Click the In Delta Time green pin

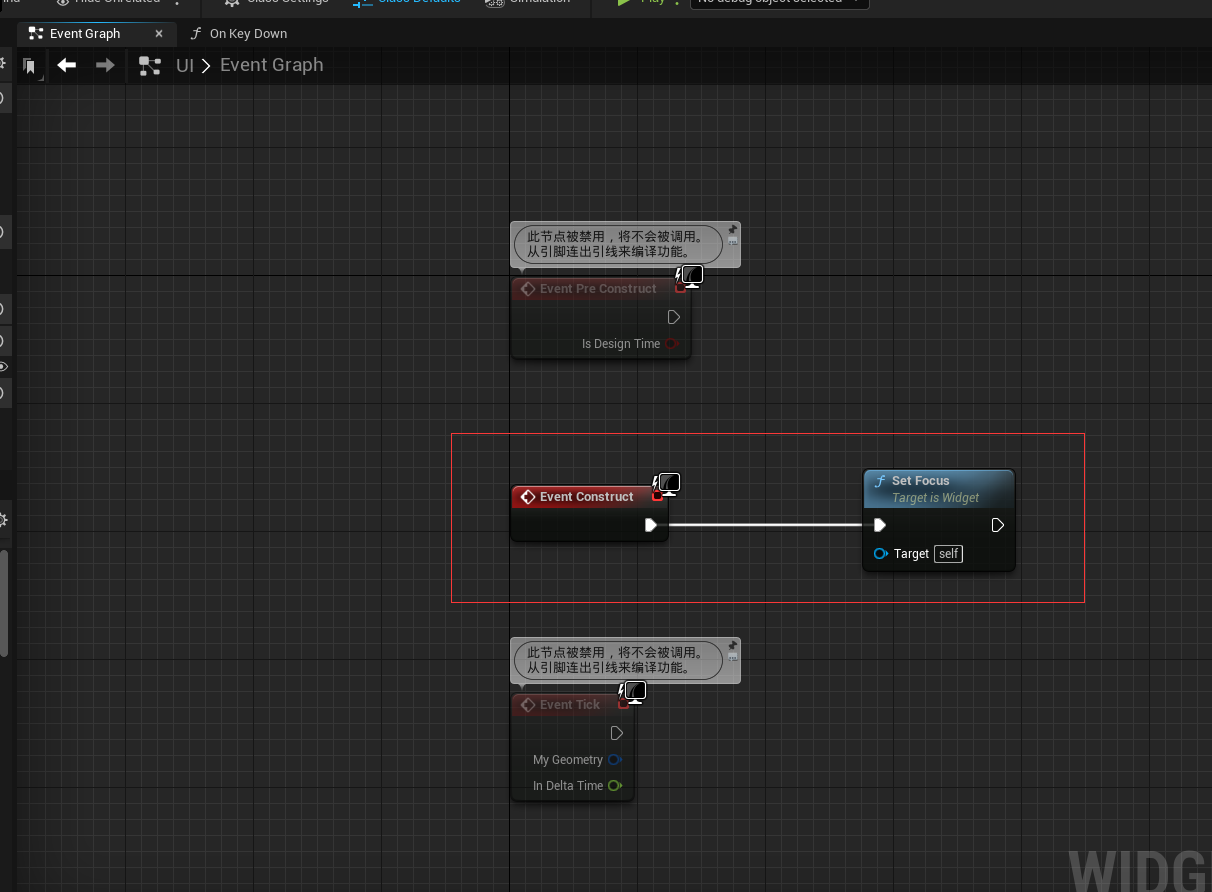[x=615, y=786]
